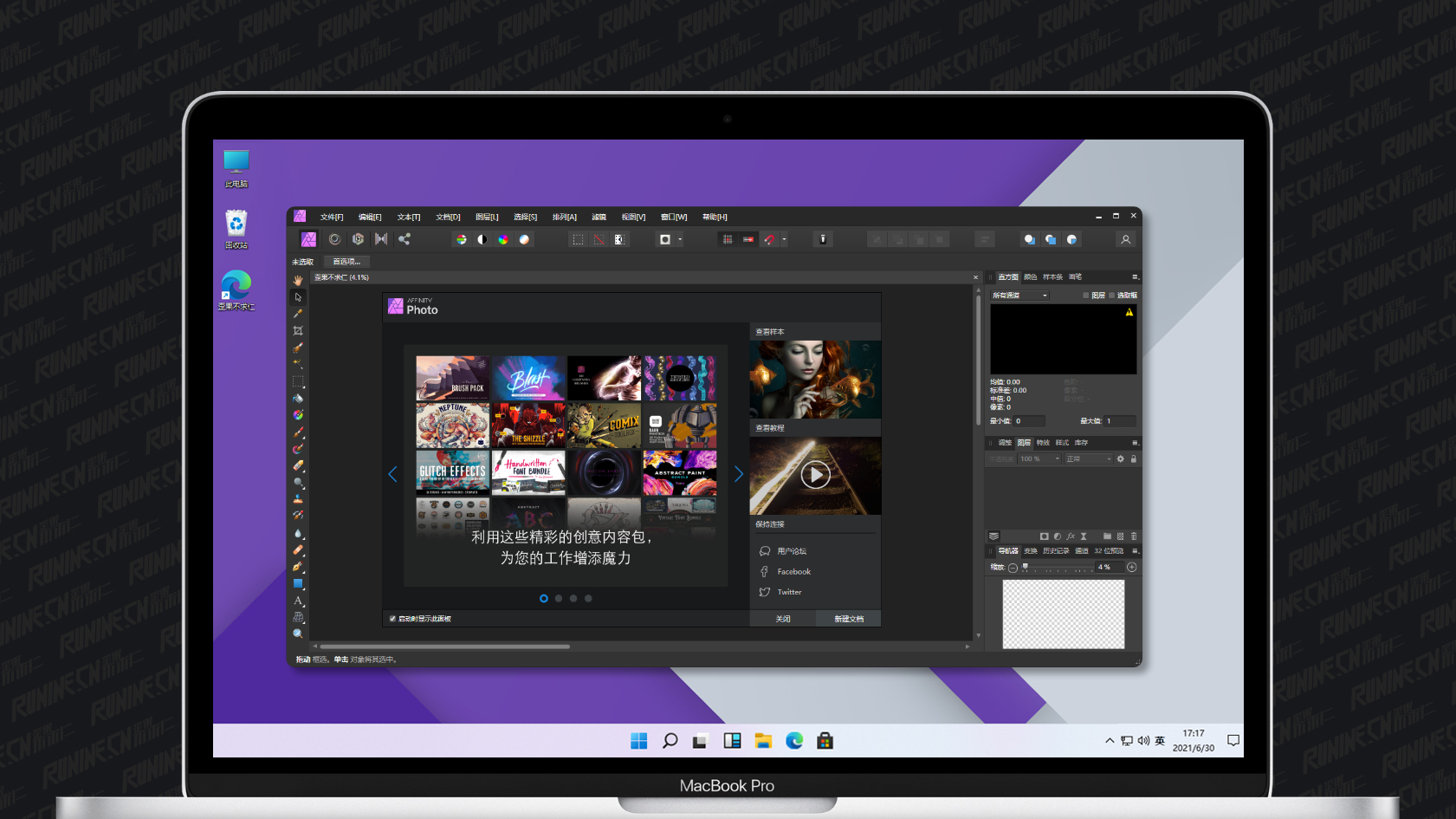Click the Deselect toolbar icon
Screen dimensions: 1456x819
[x=599, y=240]
